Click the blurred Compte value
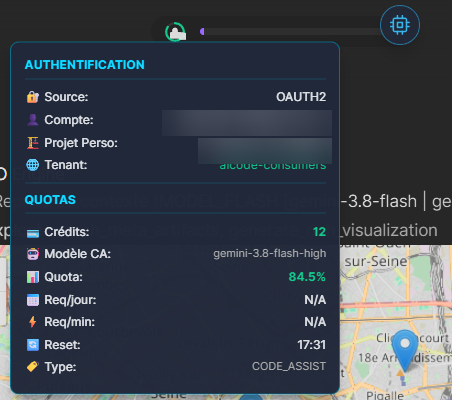 coord(247,123)
